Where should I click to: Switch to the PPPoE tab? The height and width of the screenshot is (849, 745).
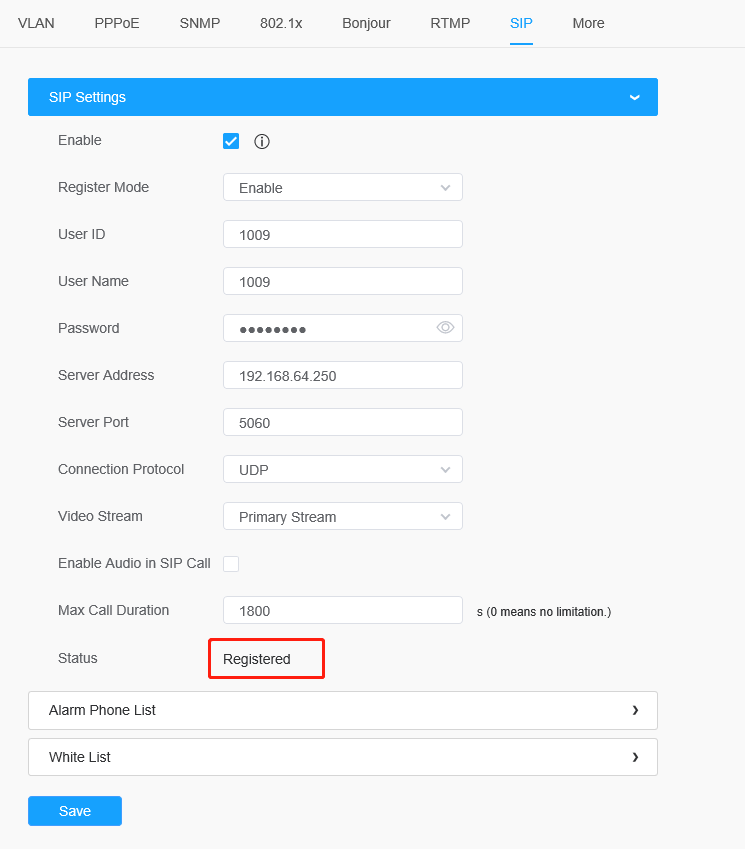pyautogui.click(x=117, y=23)
